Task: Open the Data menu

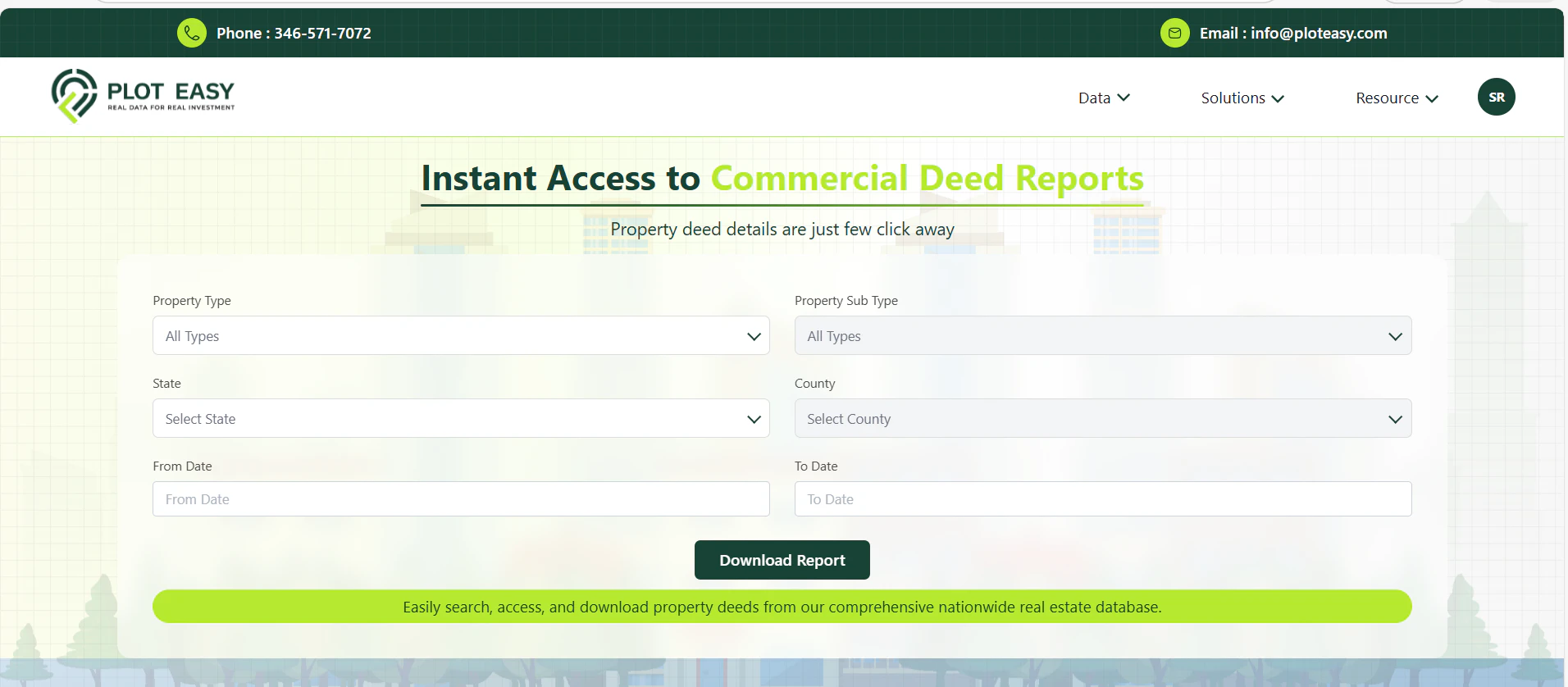Action: (1104, 98)
